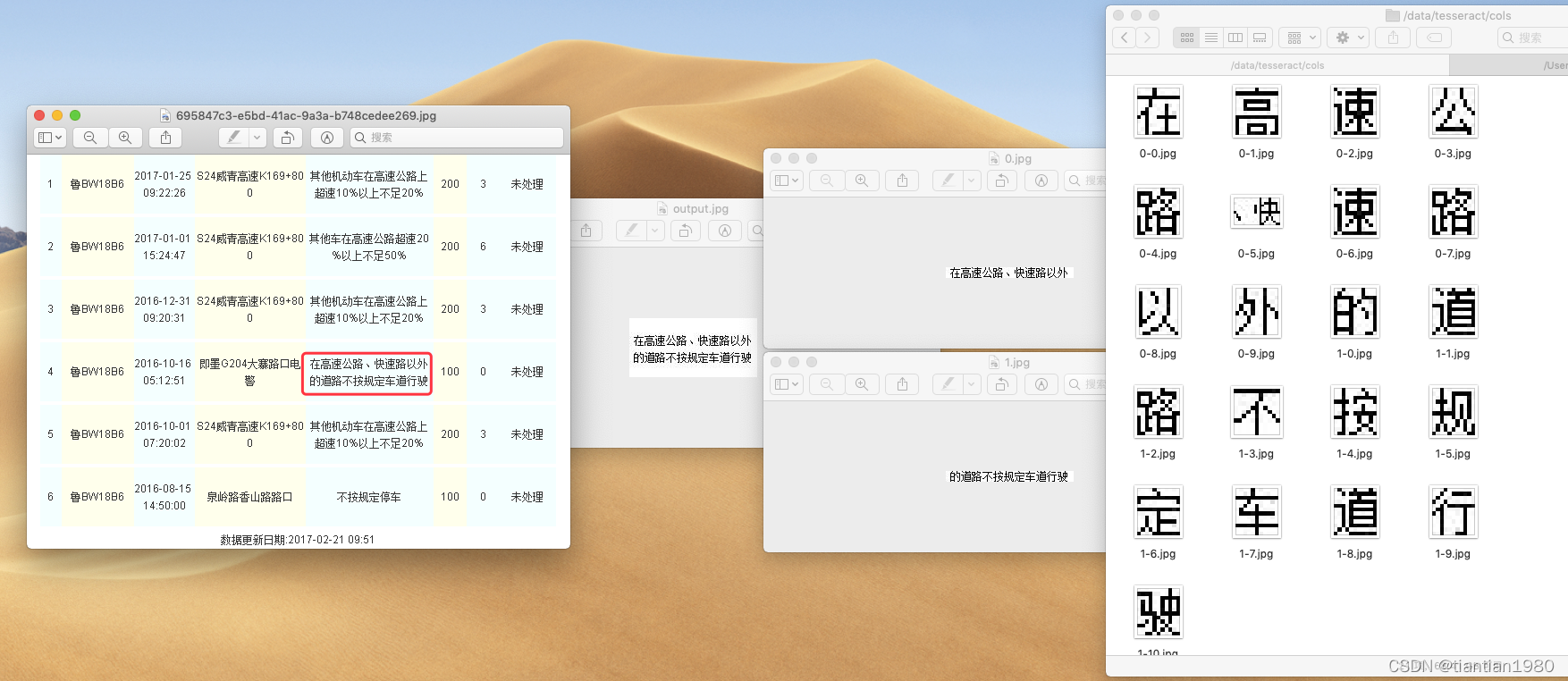Select the 0-5.jpg file thumbnail

click(x=1256, y=212)
